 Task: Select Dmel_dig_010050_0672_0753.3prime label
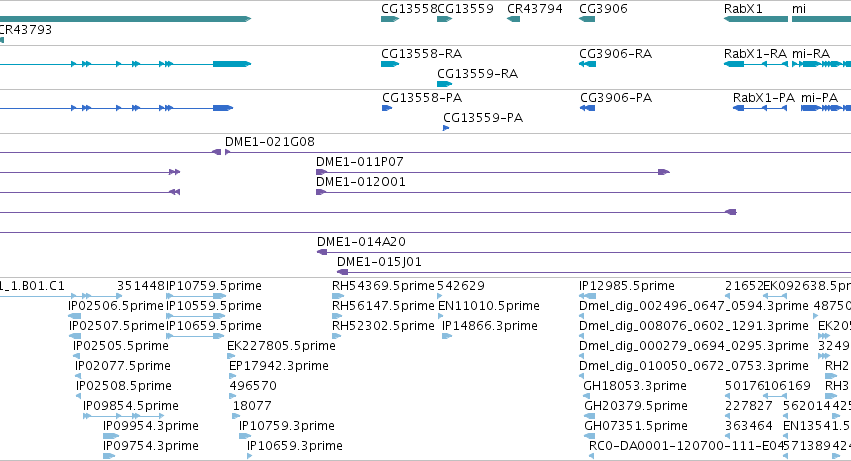coord(694,366)
